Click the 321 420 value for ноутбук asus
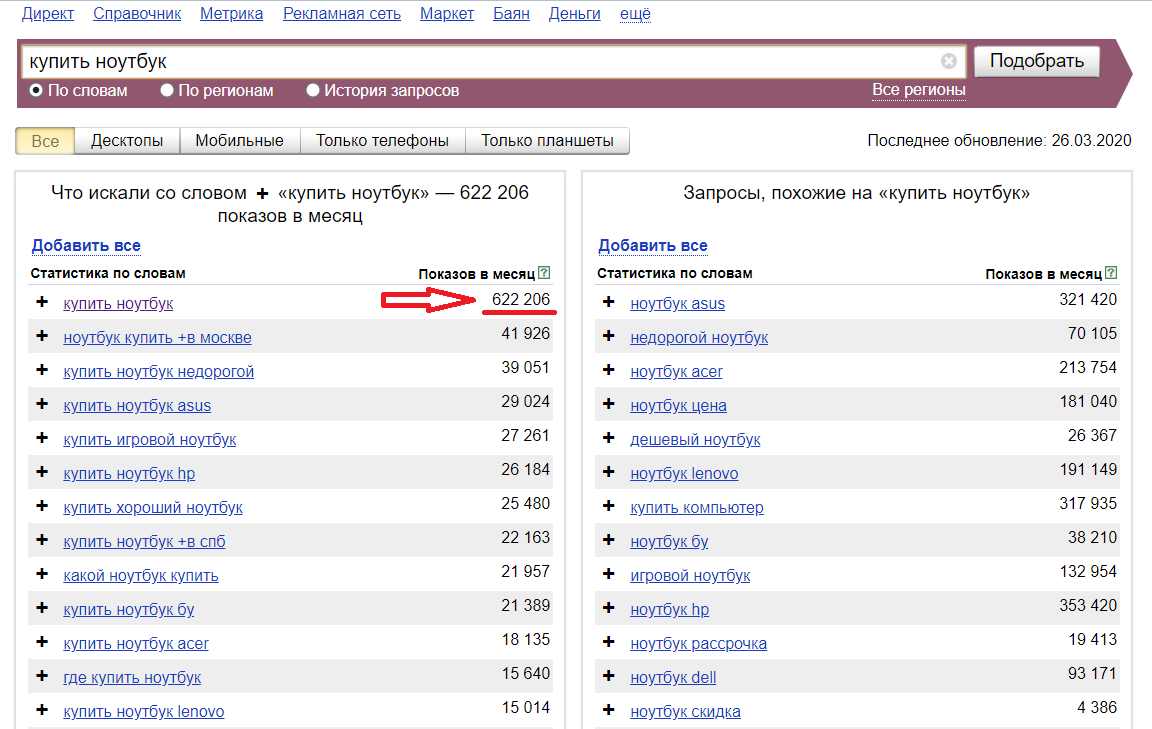The width and height of the screenshot is (1152, 729). [1088, 299]
